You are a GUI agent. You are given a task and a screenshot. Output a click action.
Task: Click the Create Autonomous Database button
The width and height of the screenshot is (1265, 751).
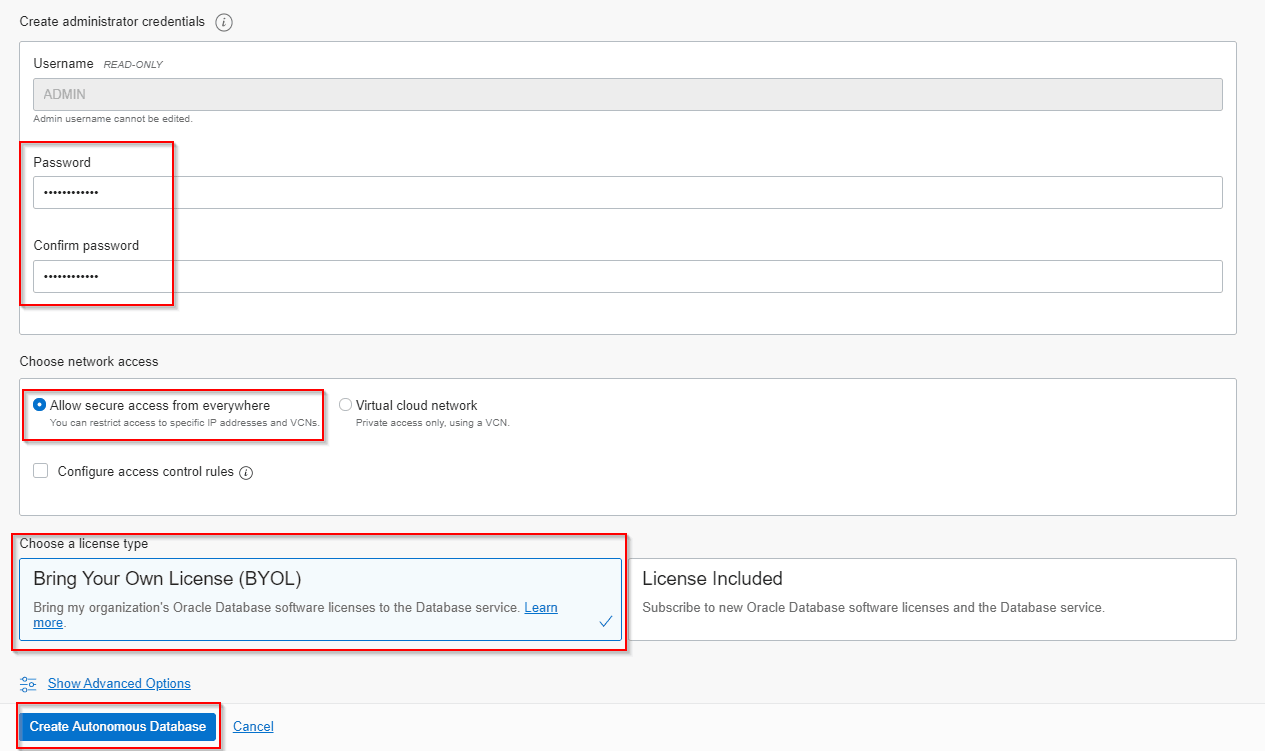117,727
